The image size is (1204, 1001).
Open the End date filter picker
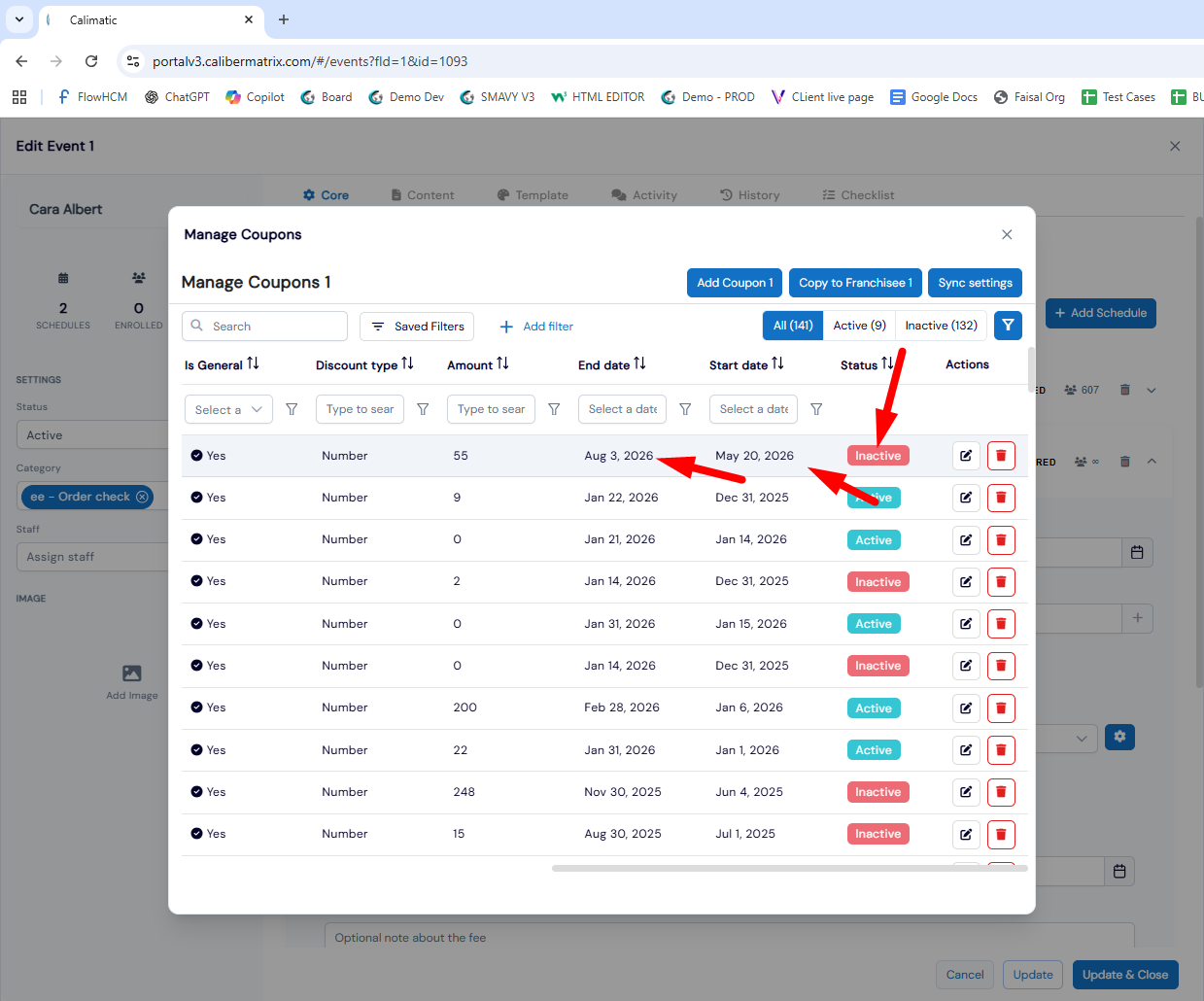pos(622,410)
